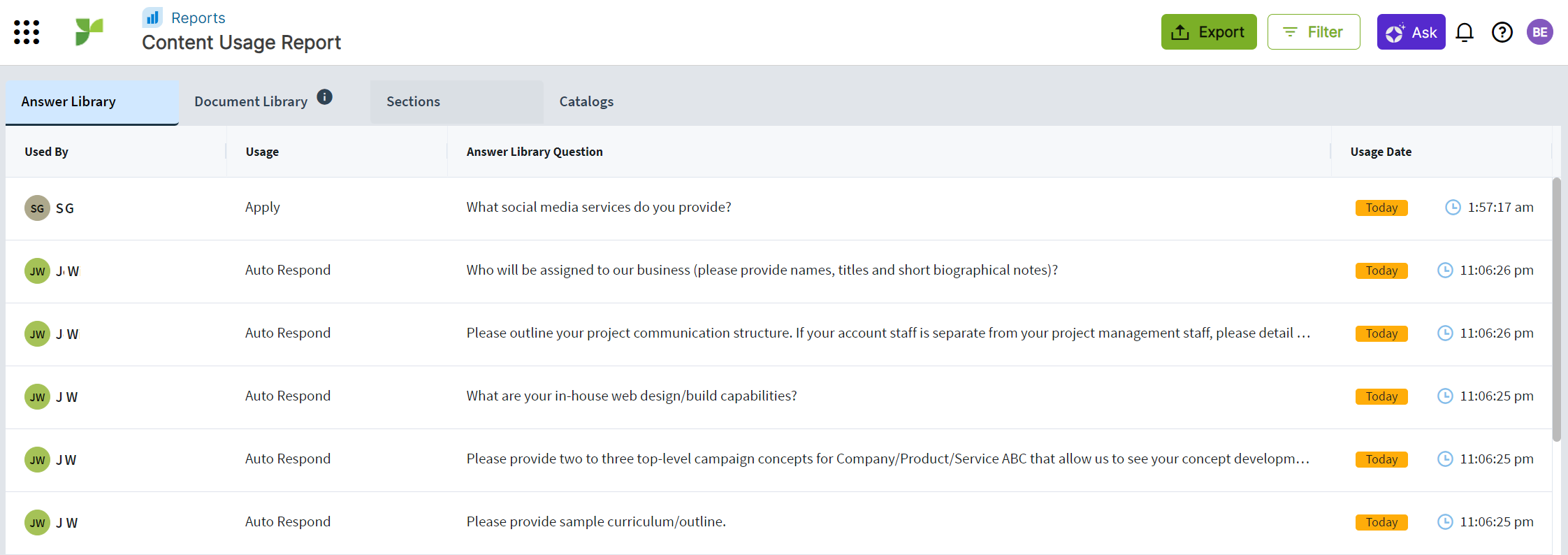Export the content usage report
The width and height of the screenshot is (1568, 555).
point(1209,32)
